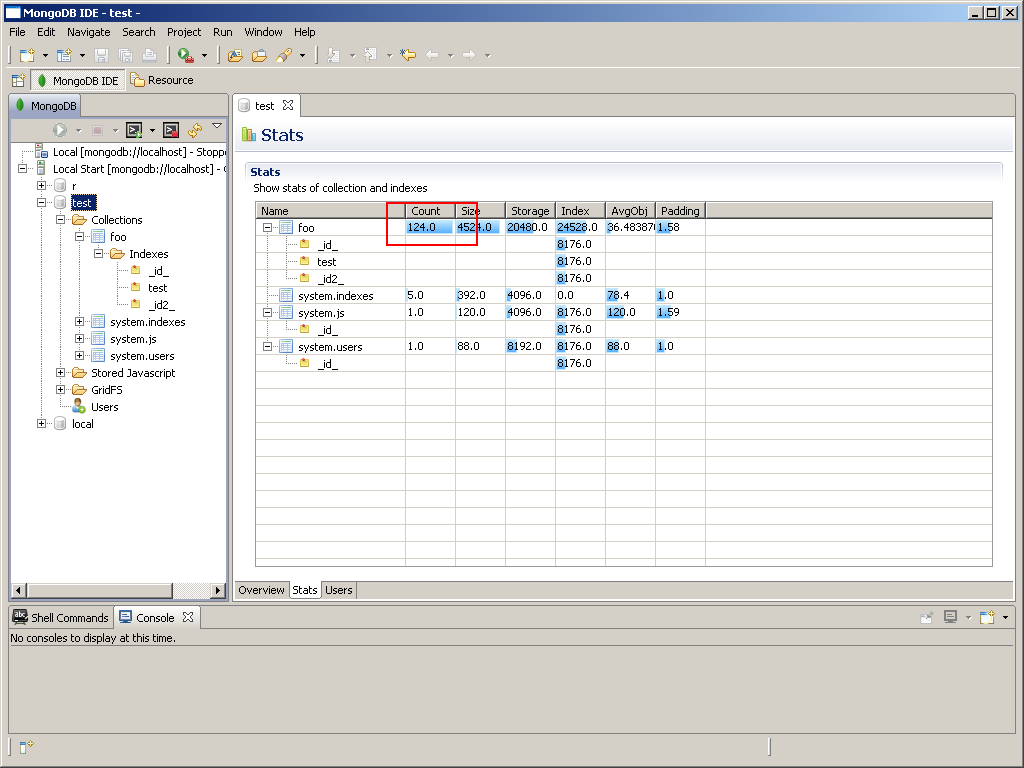Click the Refresh arrows icon in MongoDB view
The height and width of the screenshot is (768, 1024).
(195, 130)
